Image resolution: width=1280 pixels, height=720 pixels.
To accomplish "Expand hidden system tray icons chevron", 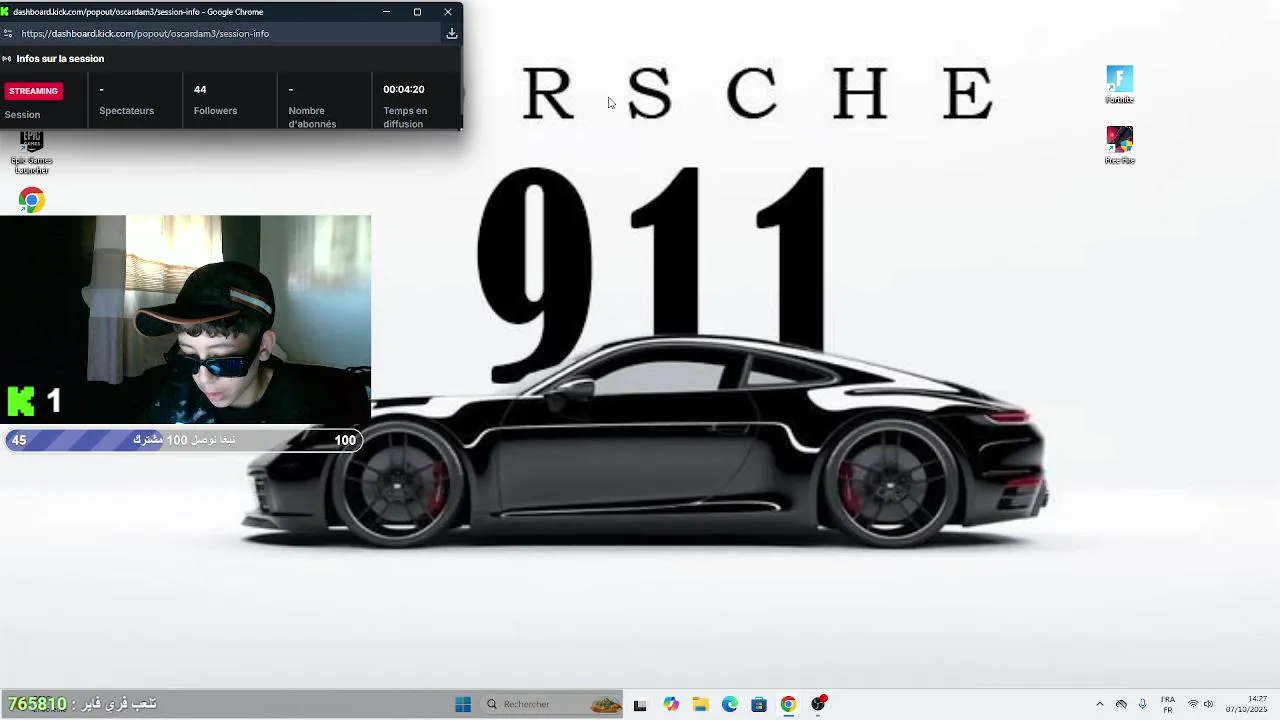I will (1100, 704).
